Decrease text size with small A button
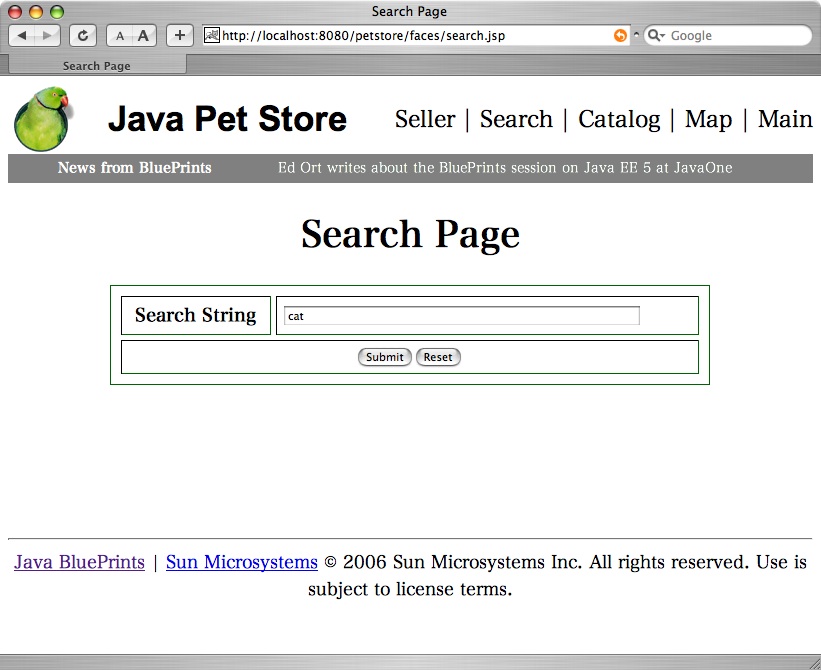Viewport: 821px width, 670px height. pyautogui.click(x=119, y=36)
